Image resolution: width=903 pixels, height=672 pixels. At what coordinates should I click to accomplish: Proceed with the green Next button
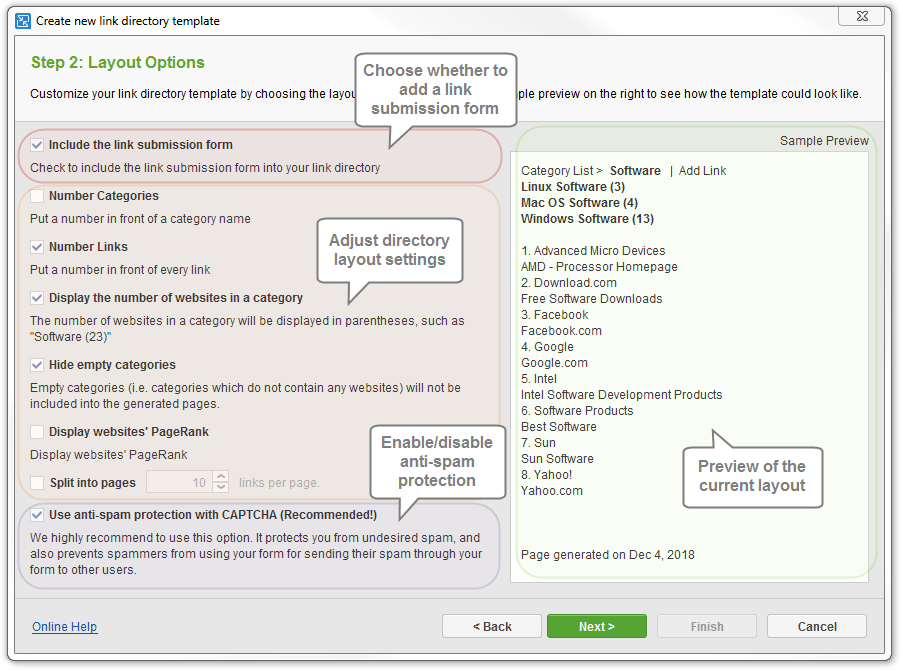pos(596,627)
